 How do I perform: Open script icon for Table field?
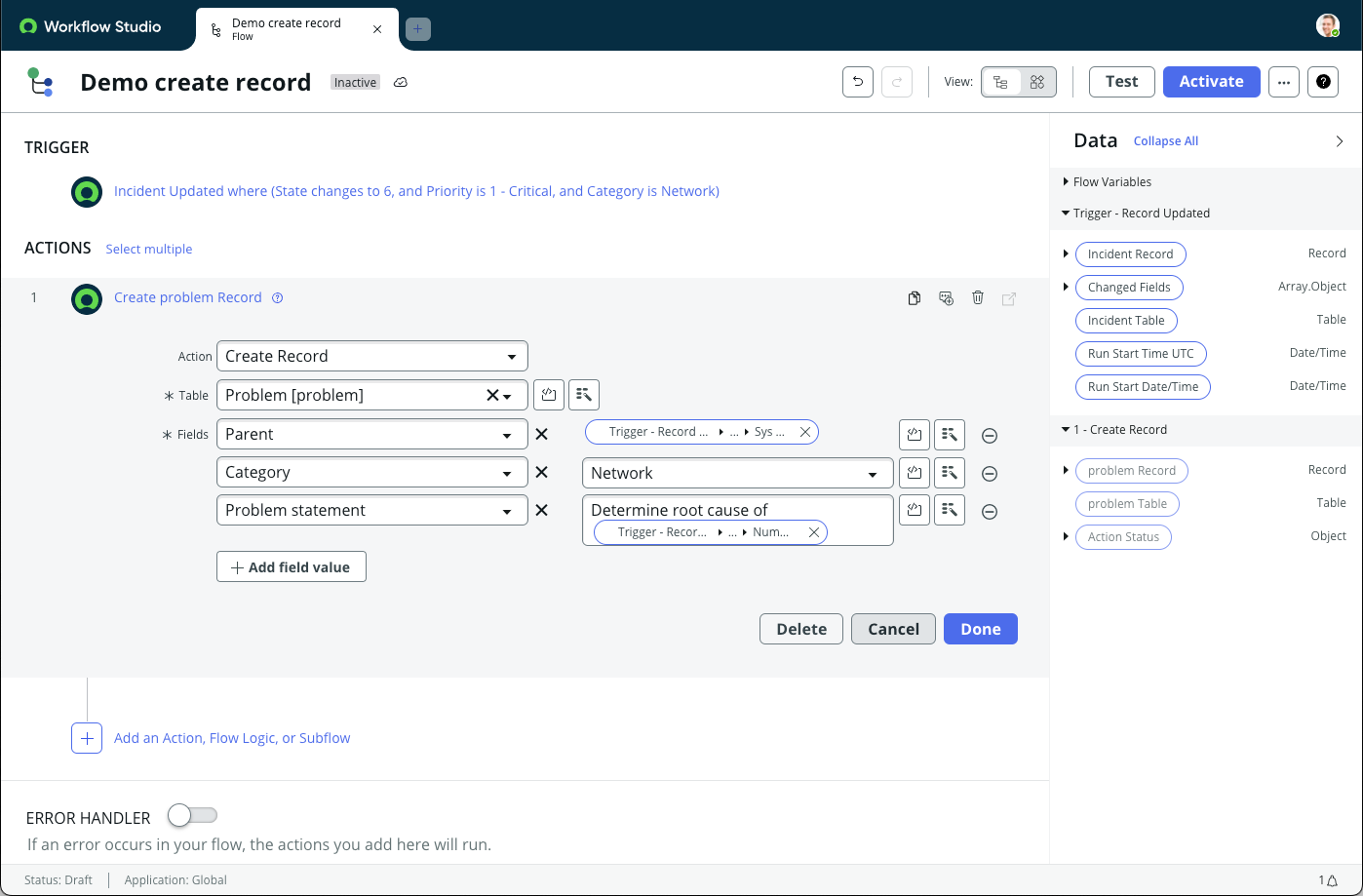pyautogui.click(x=549, y=395)
